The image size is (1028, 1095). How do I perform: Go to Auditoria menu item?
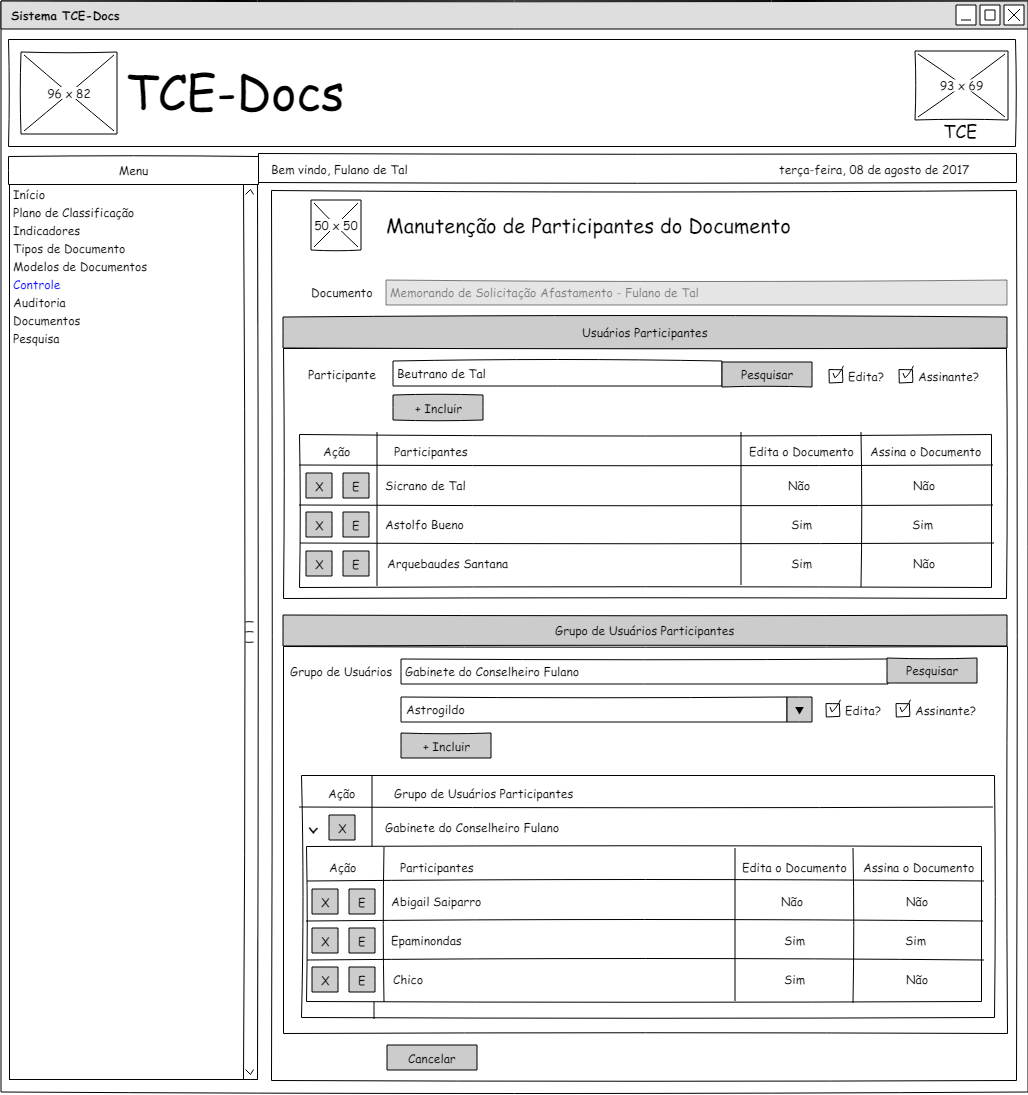[40, 303]
